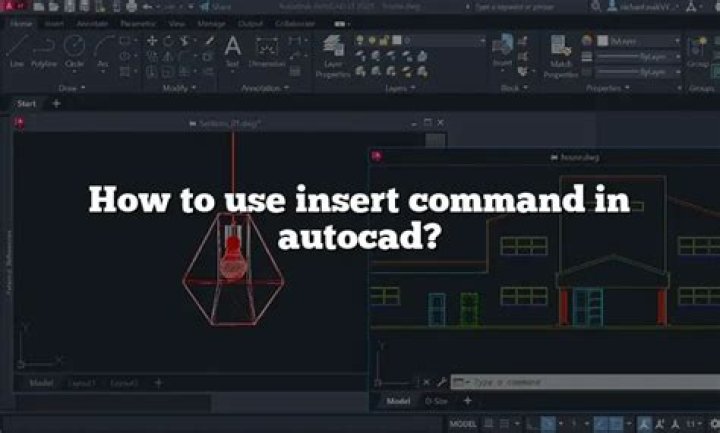720x433 pixels.
Task: Select Layout1 tab in the Section drawing window
Action: click(x=82, y=382)
